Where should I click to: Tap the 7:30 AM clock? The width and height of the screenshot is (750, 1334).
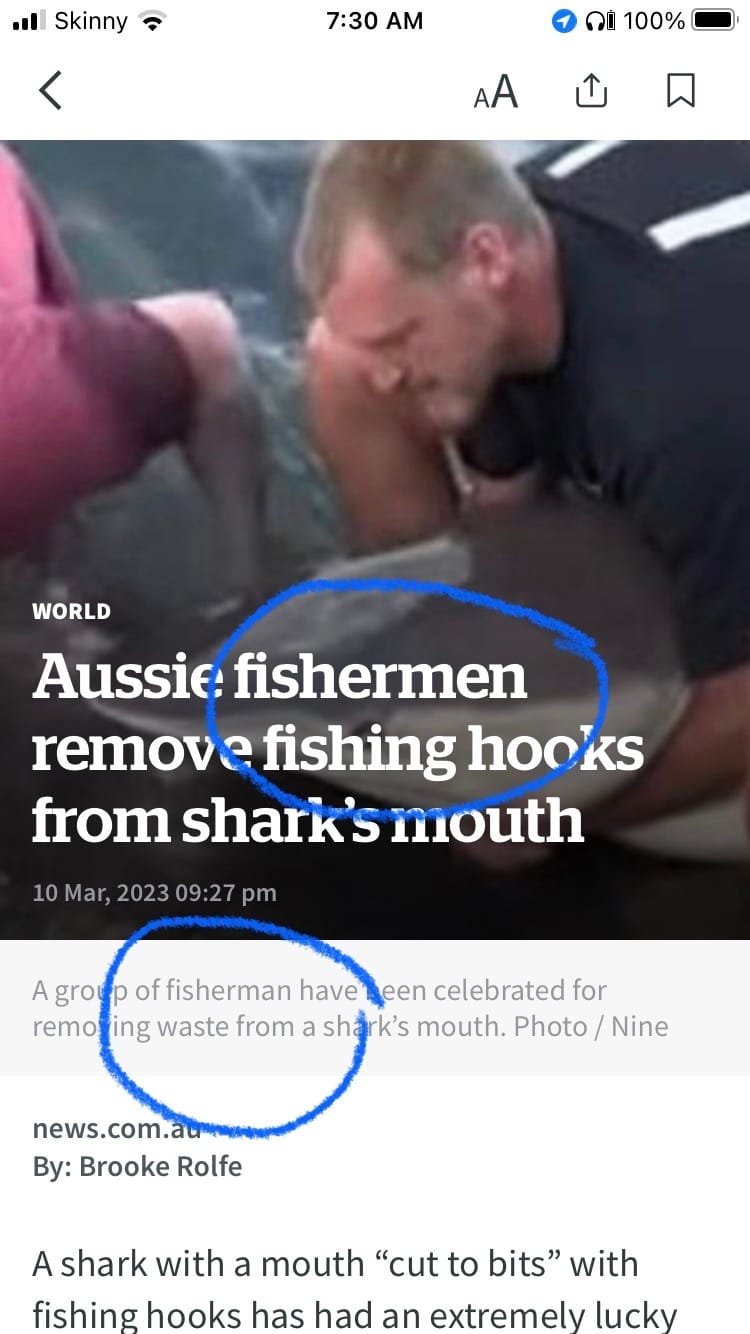click(x=374, y=21)
